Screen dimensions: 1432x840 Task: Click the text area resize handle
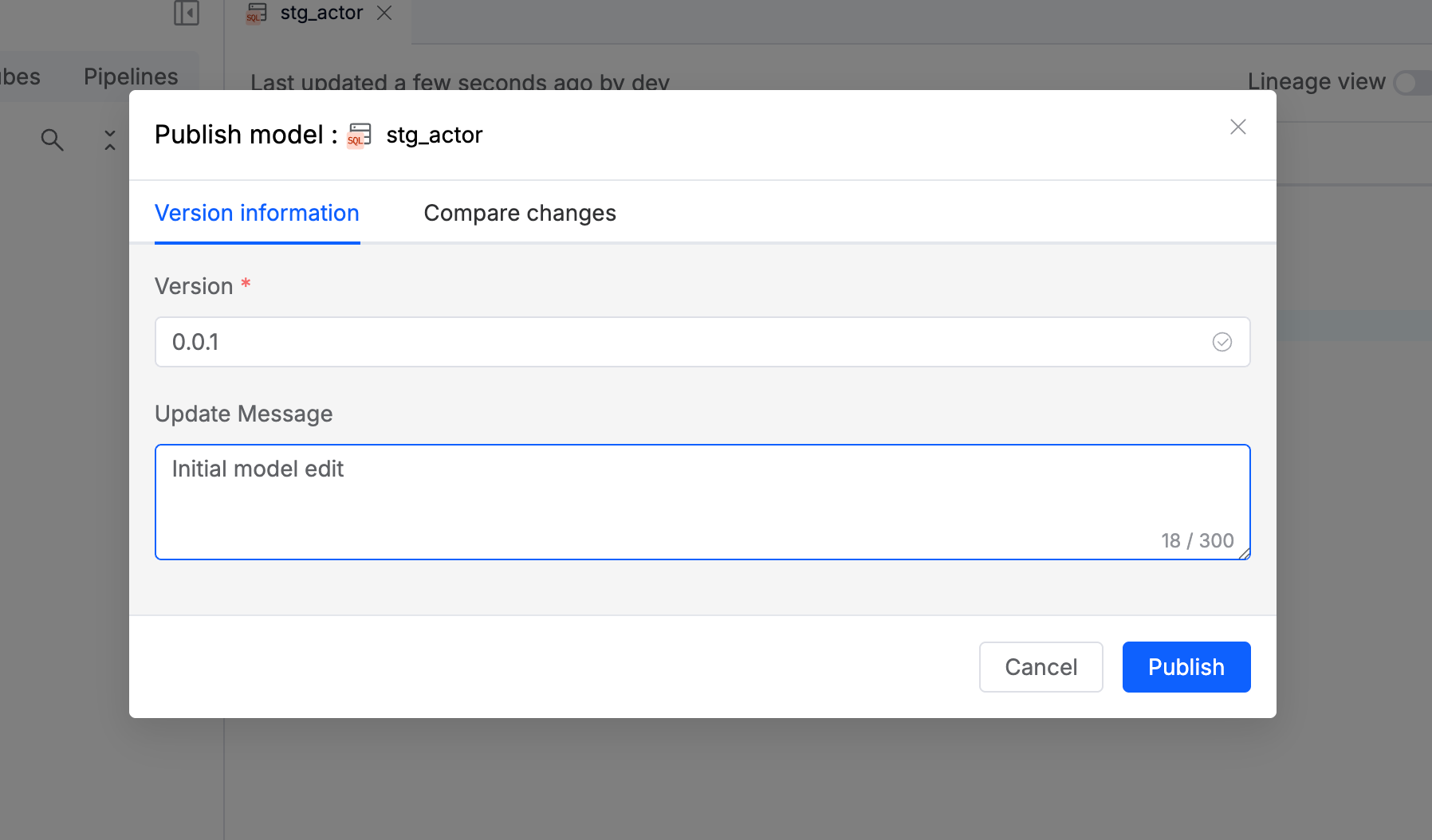(x=1244, y=554)
